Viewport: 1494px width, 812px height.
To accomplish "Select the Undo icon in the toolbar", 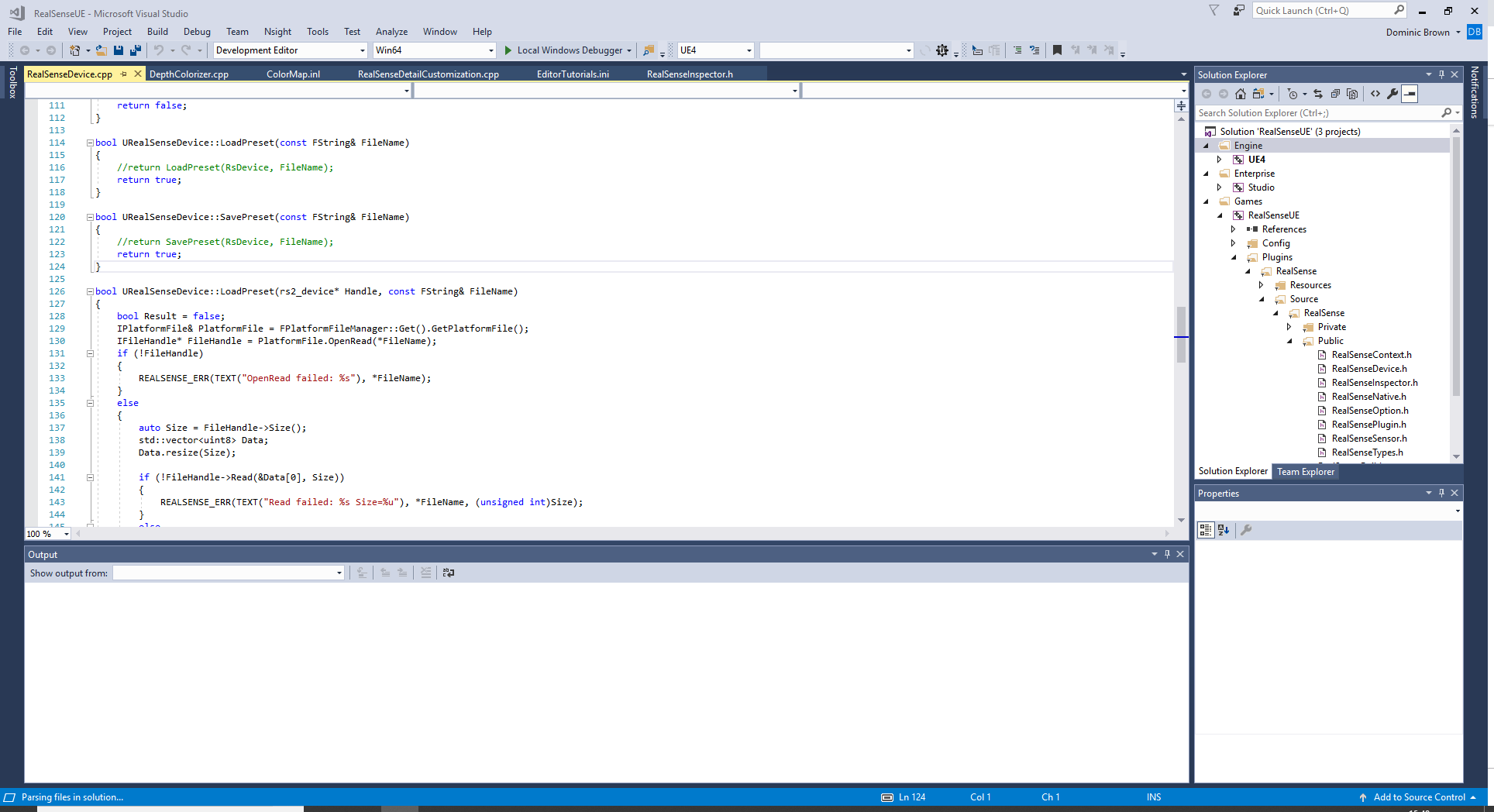I will pos(159,50).
